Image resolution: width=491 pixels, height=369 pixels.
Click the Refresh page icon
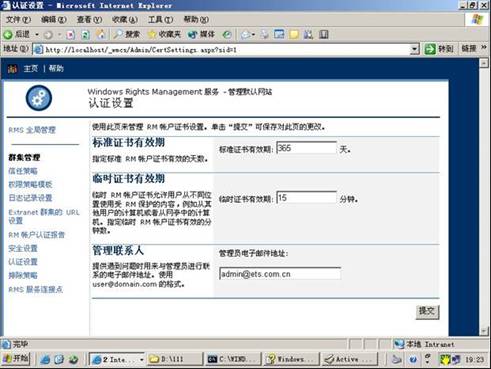(x=86, y=34)
